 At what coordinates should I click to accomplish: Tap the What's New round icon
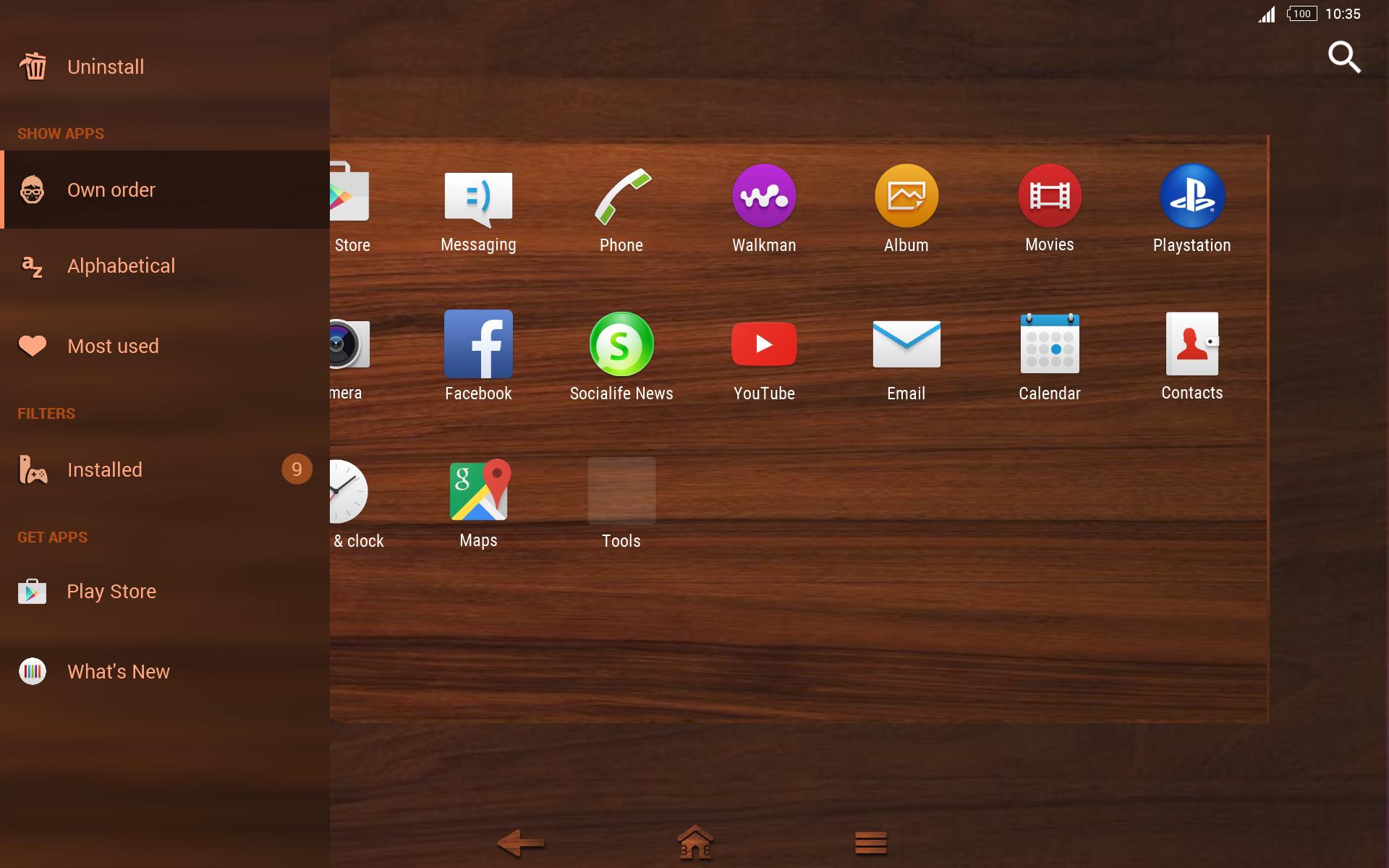click(x=33, y=671)
